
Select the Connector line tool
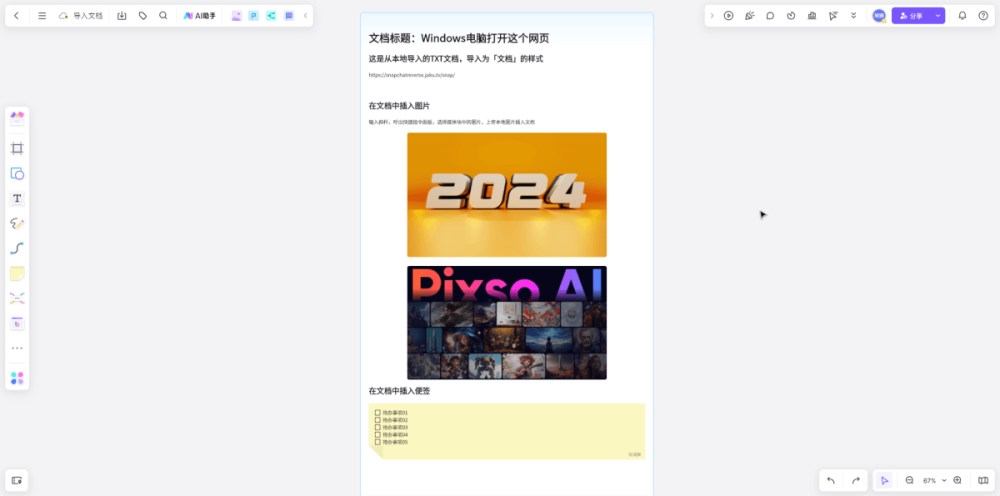coord(17,248)
